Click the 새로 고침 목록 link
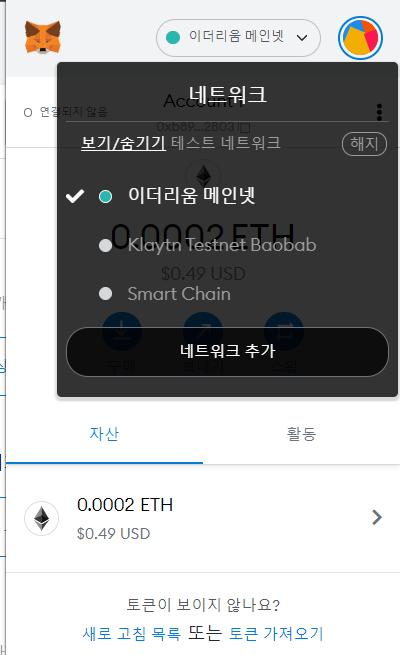The image size is (400, 655). pyautogui.click(x=132, y=634)
